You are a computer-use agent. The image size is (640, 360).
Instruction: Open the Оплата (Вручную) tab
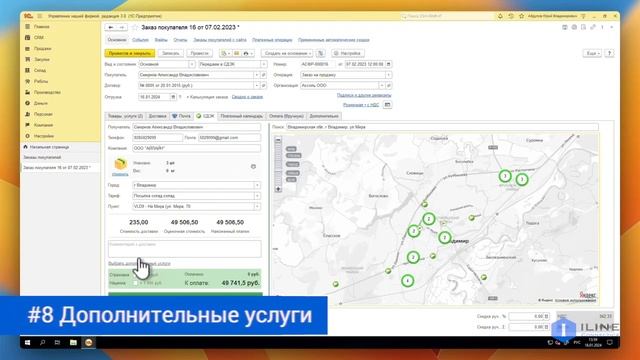pos(286,116)
